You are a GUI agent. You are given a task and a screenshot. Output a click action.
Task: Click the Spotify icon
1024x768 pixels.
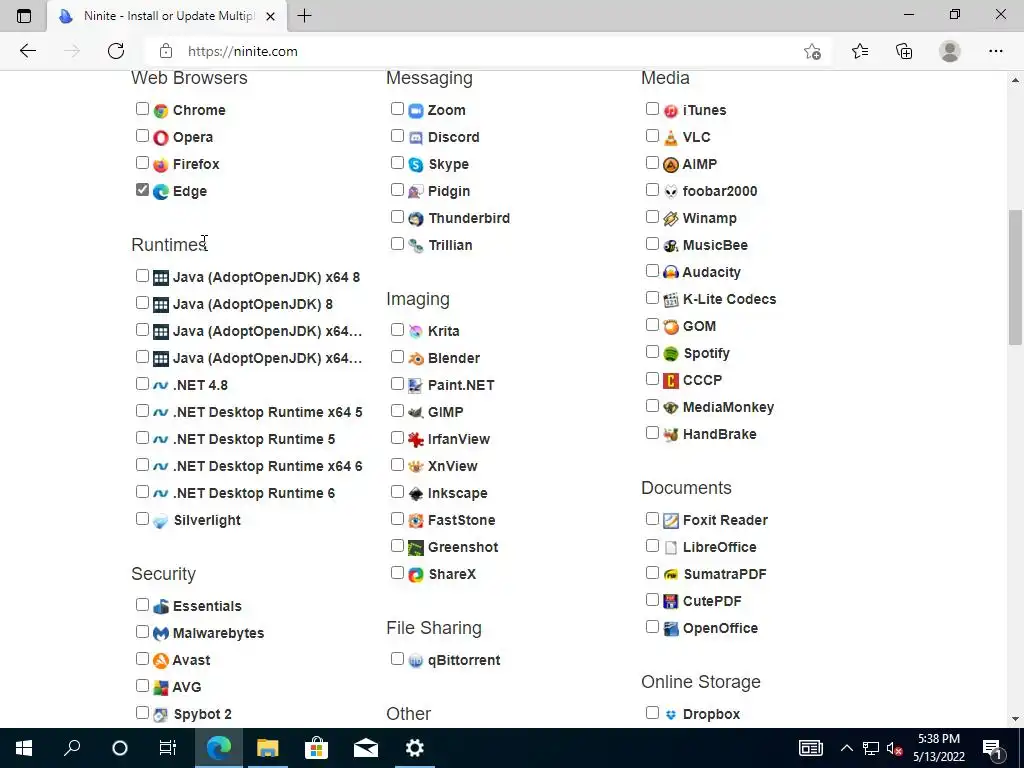click(x=671, y=353)
